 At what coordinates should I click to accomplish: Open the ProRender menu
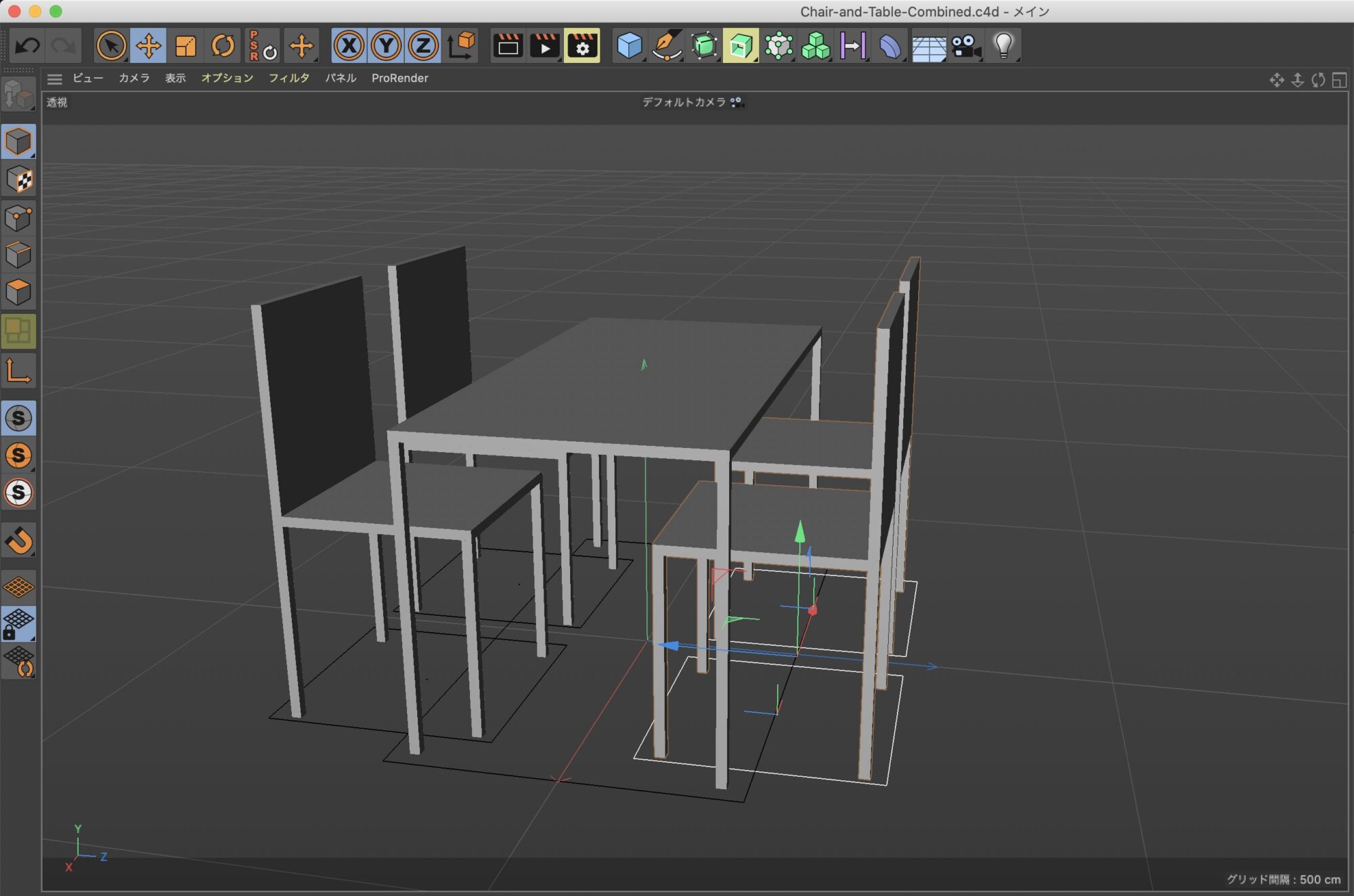point(399,79)
